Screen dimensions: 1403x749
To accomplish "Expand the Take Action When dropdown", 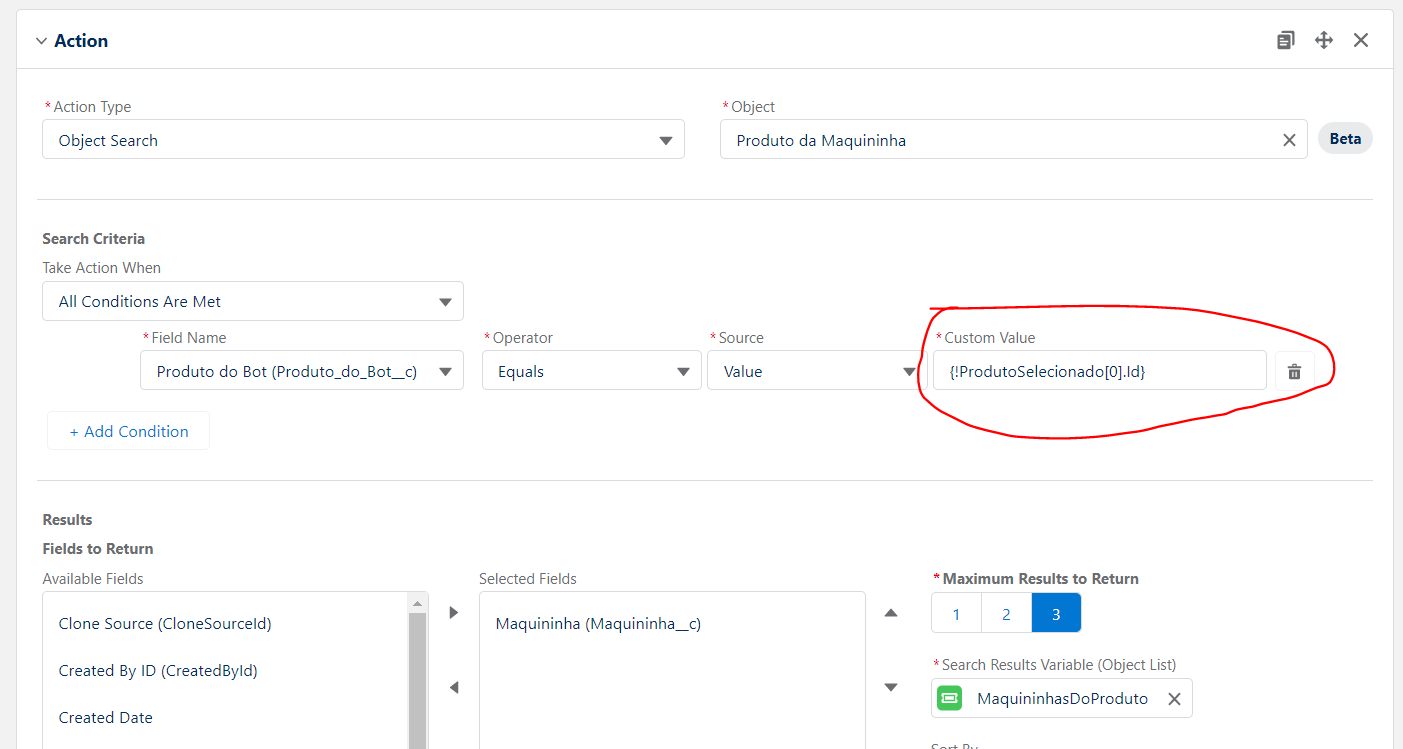I will click(x=252, y=301).
